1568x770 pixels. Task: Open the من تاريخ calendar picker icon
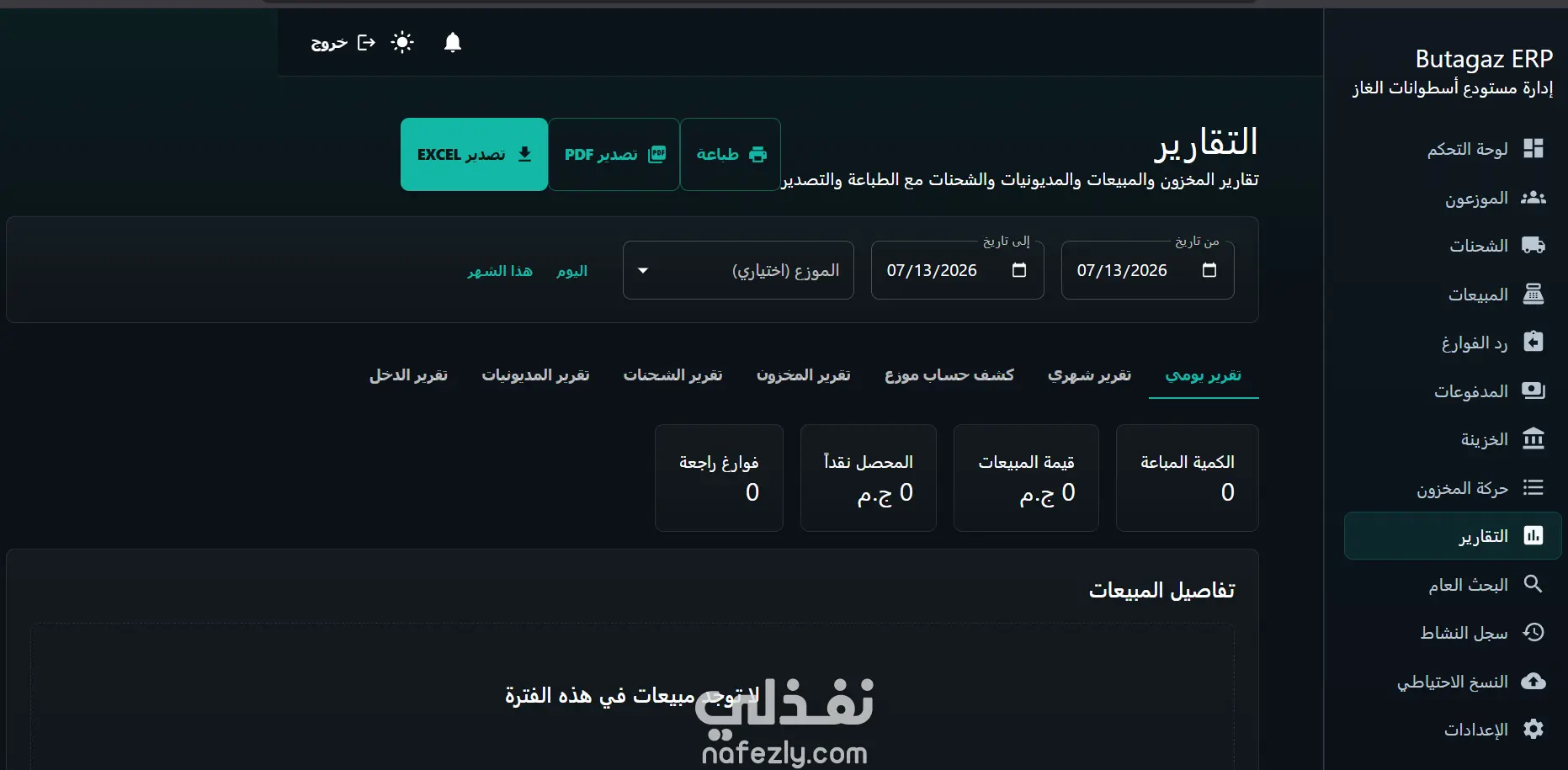[1209, 270]
